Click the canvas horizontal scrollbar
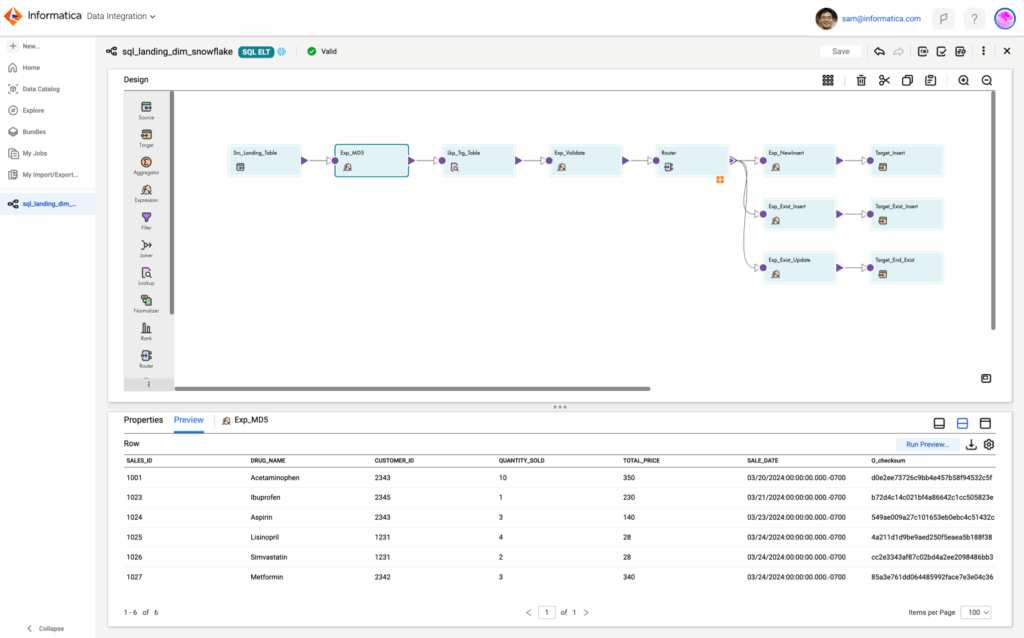This screenshot has height=638, width=1024. [x=412, y=389]
